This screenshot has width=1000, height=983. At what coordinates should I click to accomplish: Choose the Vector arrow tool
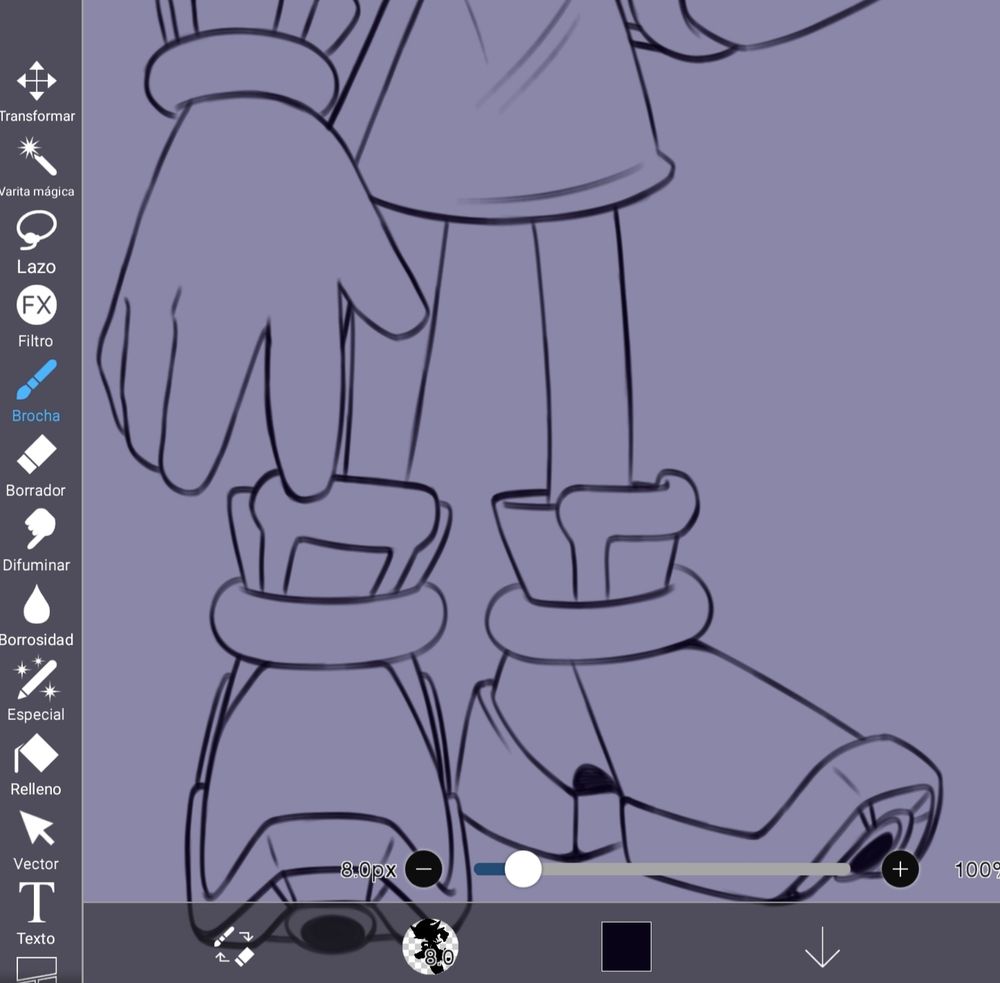pos(36,839)
